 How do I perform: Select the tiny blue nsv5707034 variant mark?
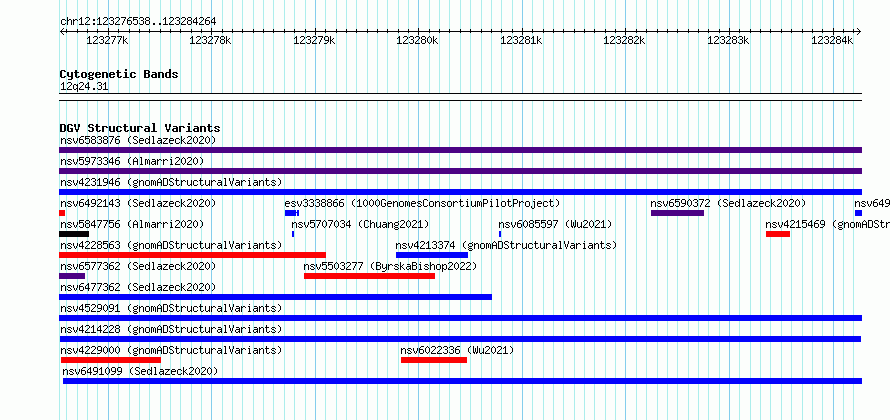click(293, 234)
